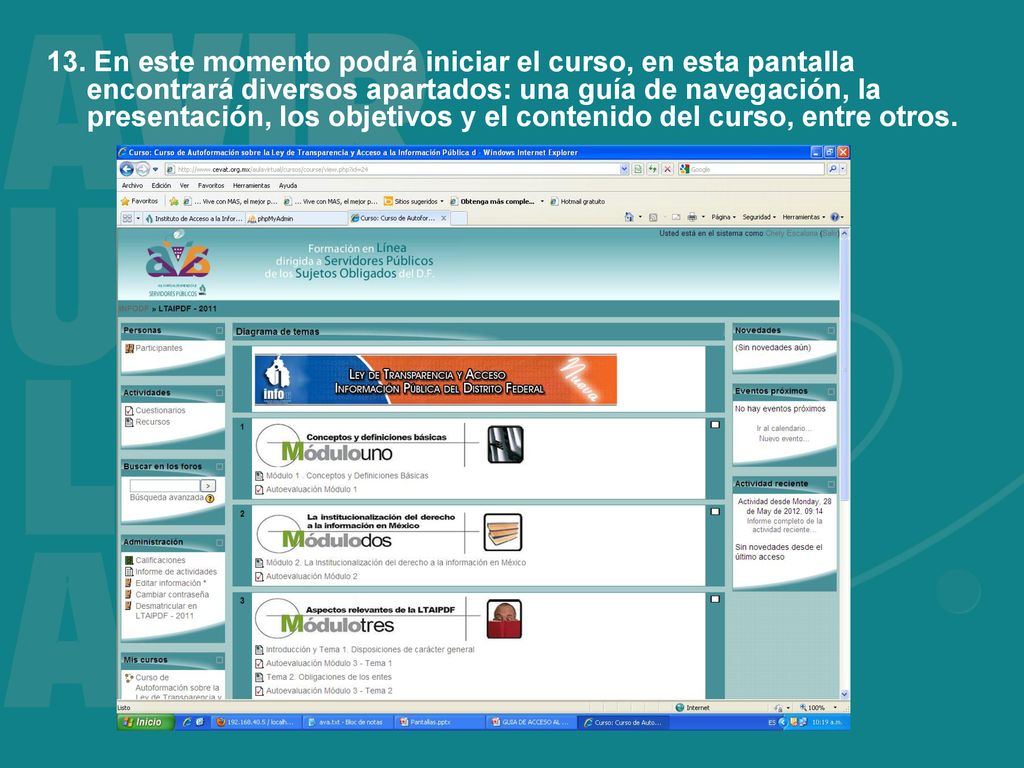Click the advanced search help question icon
The width and height of the screenshot is (1024, 768).
pos(210,498)
